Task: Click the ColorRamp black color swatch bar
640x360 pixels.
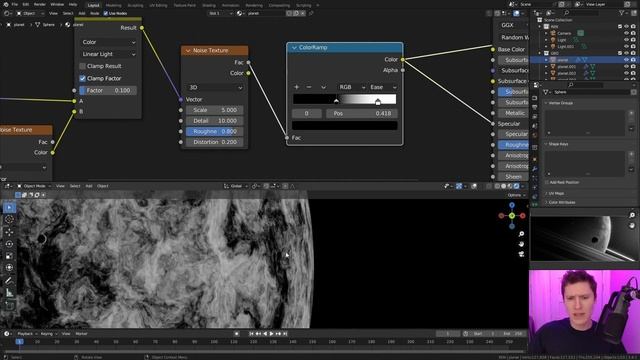Action: click(x=344, y=126)
